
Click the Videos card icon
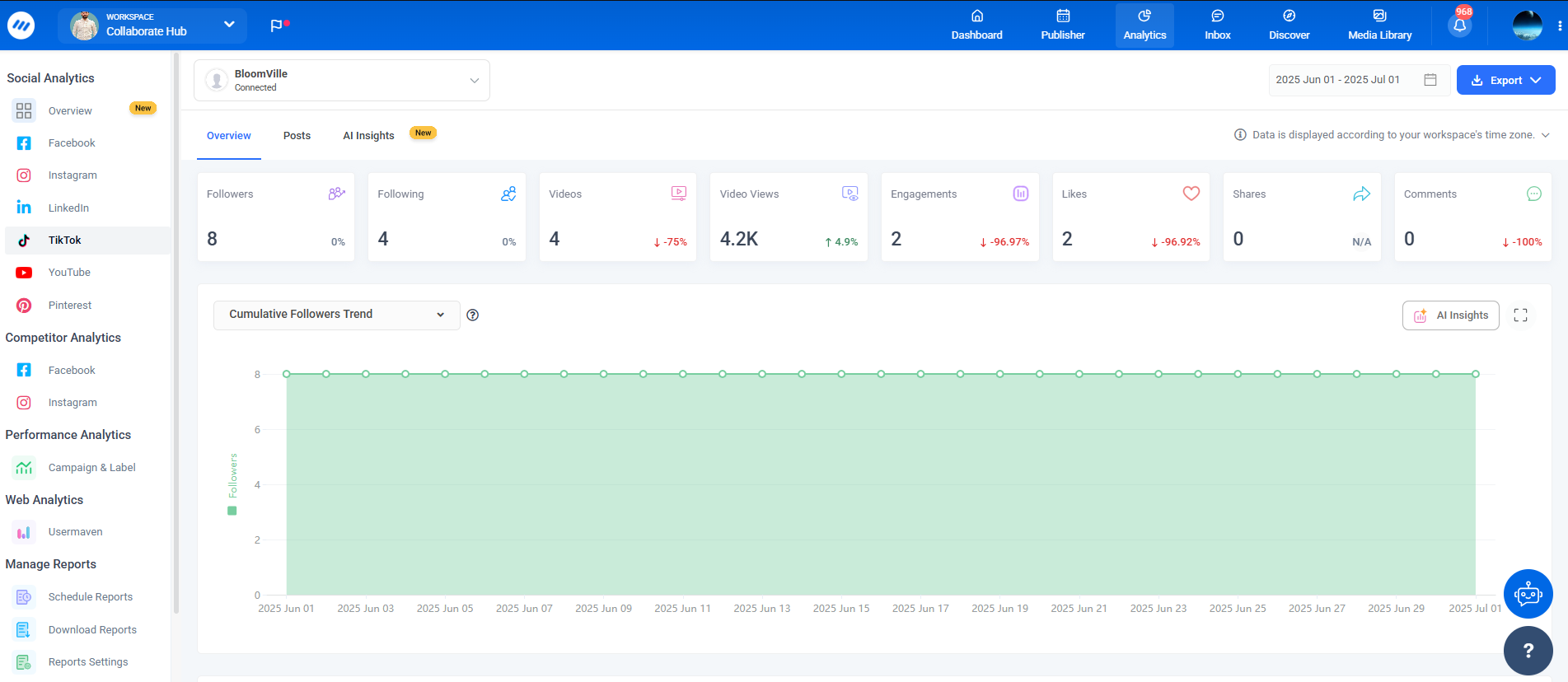pos(679,194)
